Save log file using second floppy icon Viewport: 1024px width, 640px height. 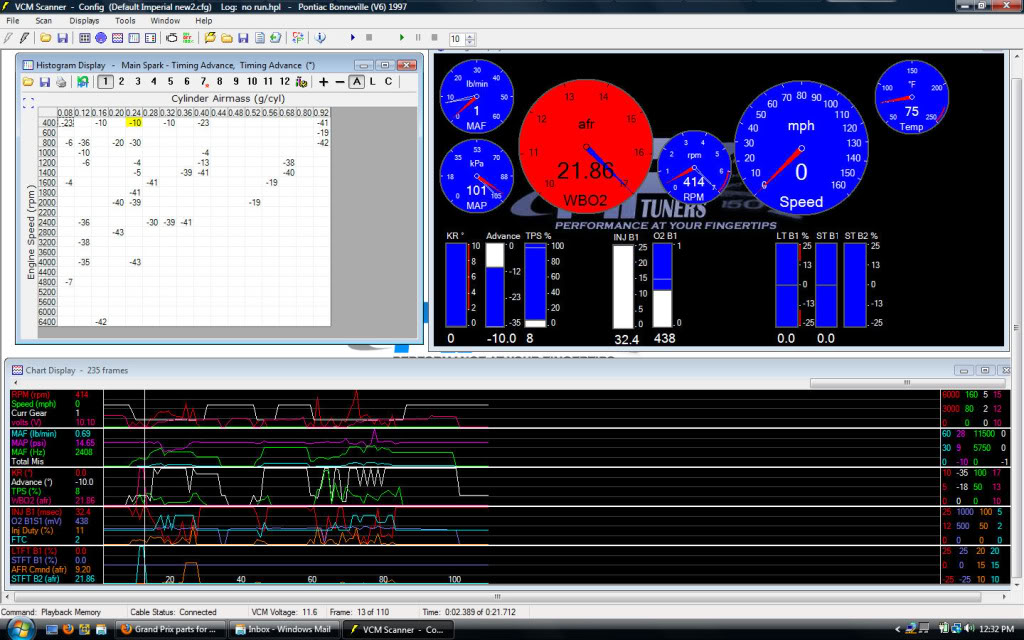coord(243,38)
